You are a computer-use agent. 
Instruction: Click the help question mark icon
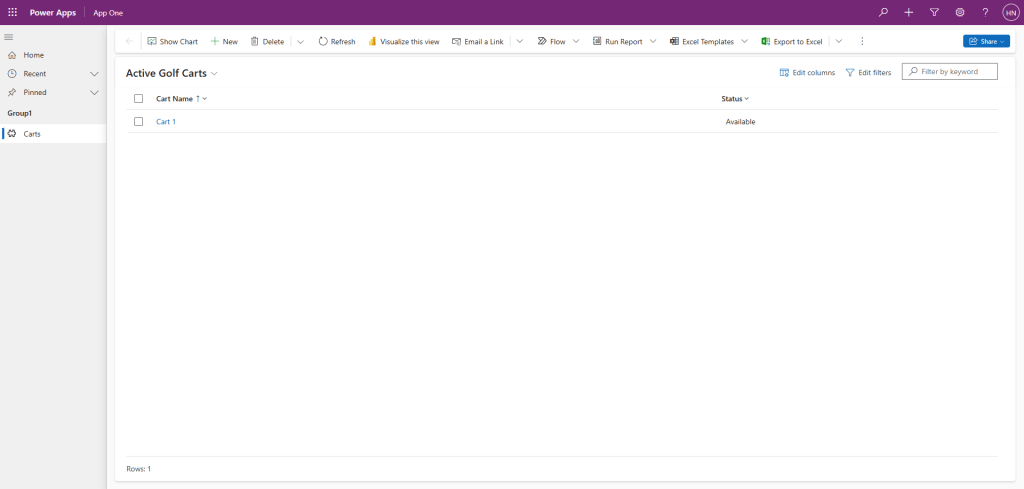tap(985, 12)
